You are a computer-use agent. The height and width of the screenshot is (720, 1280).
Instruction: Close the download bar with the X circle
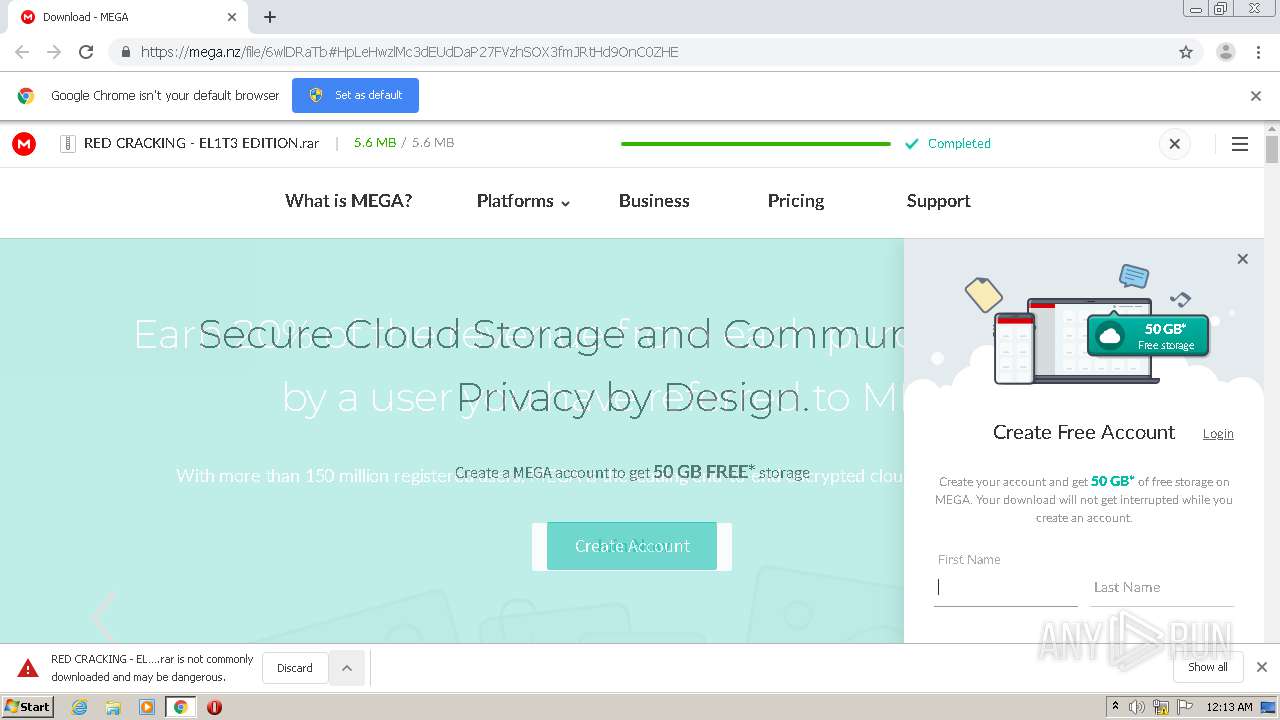tap(1175, 144)
